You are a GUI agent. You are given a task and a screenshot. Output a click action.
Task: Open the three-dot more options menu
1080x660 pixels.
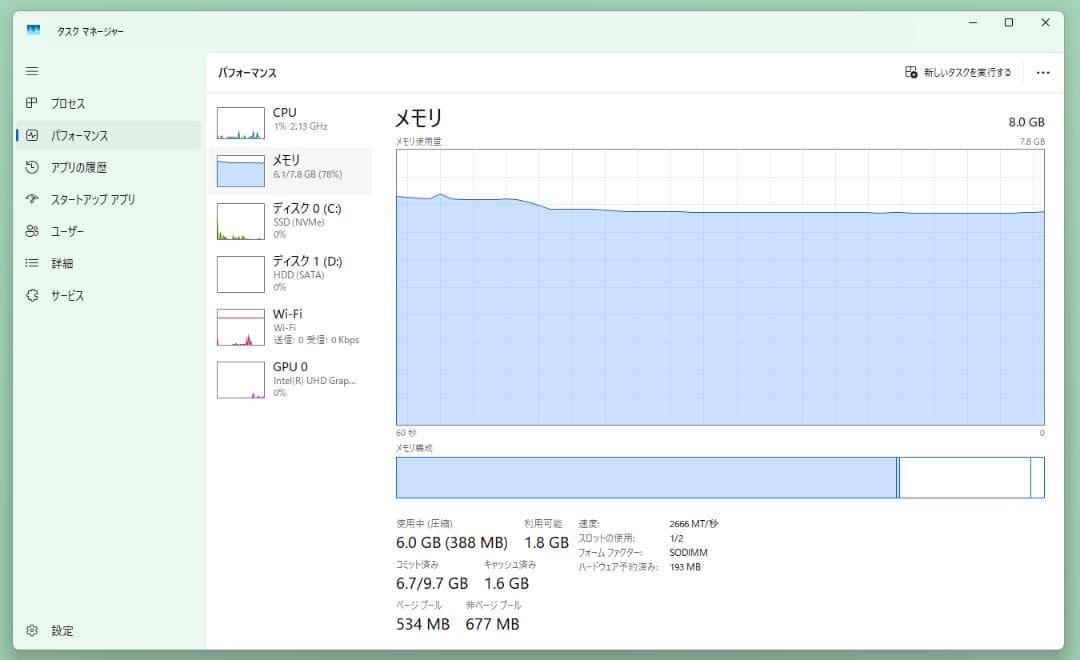tap(1043, 73)
